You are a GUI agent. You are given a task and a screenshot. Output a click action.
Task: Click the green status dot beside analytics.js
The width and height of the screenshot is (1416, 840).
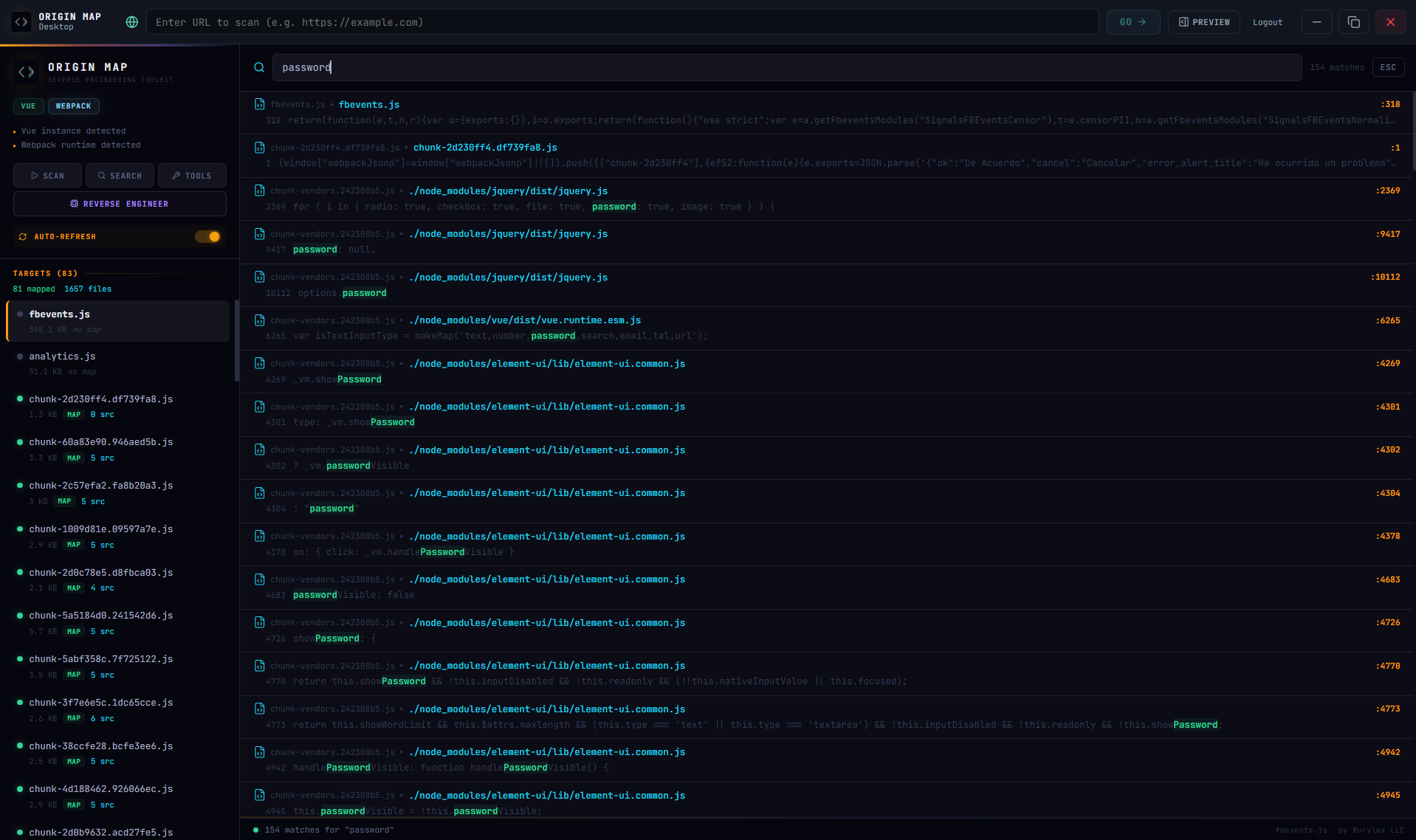pos(18,356)
